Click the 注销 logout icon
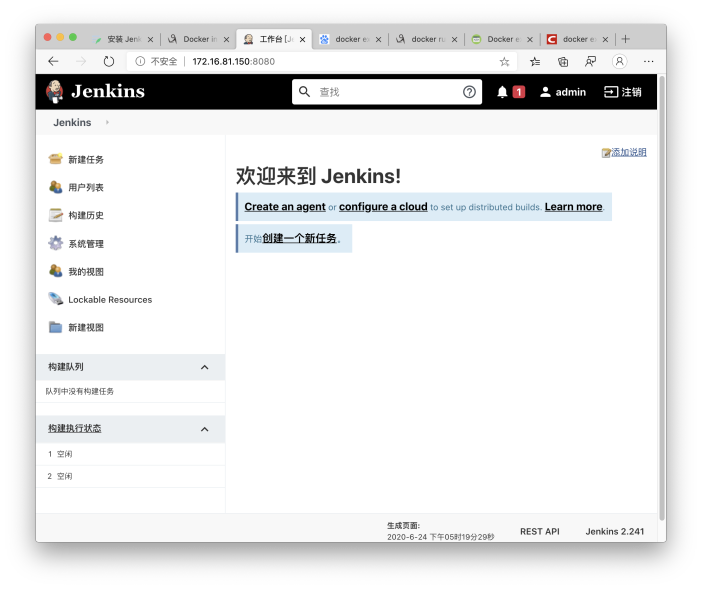Screen dimensions: 702x589 coord(611,92)
